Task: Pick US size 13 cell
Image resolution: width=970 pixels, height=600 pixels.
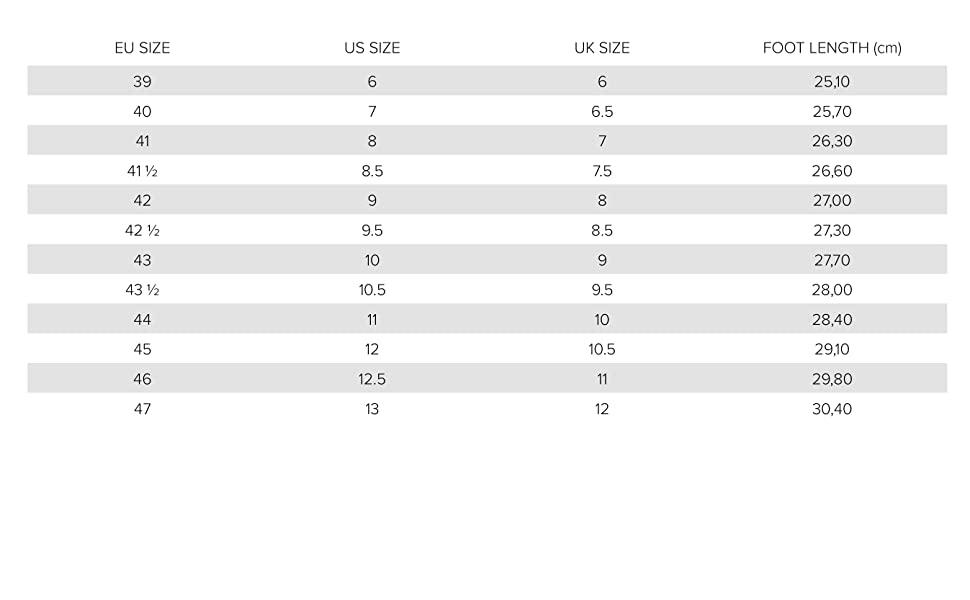Action: (372, 409)
